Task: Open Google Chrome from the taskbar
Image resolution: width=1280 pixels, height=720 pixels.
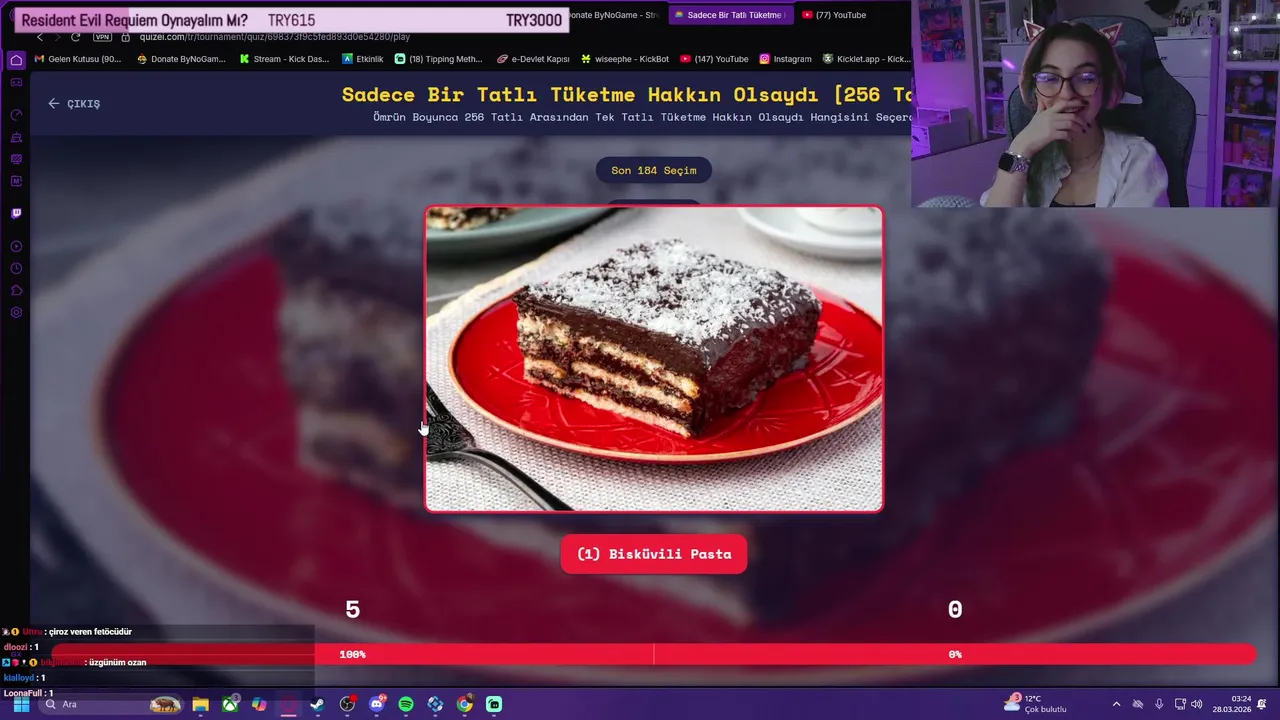Action: pos(465,704)
